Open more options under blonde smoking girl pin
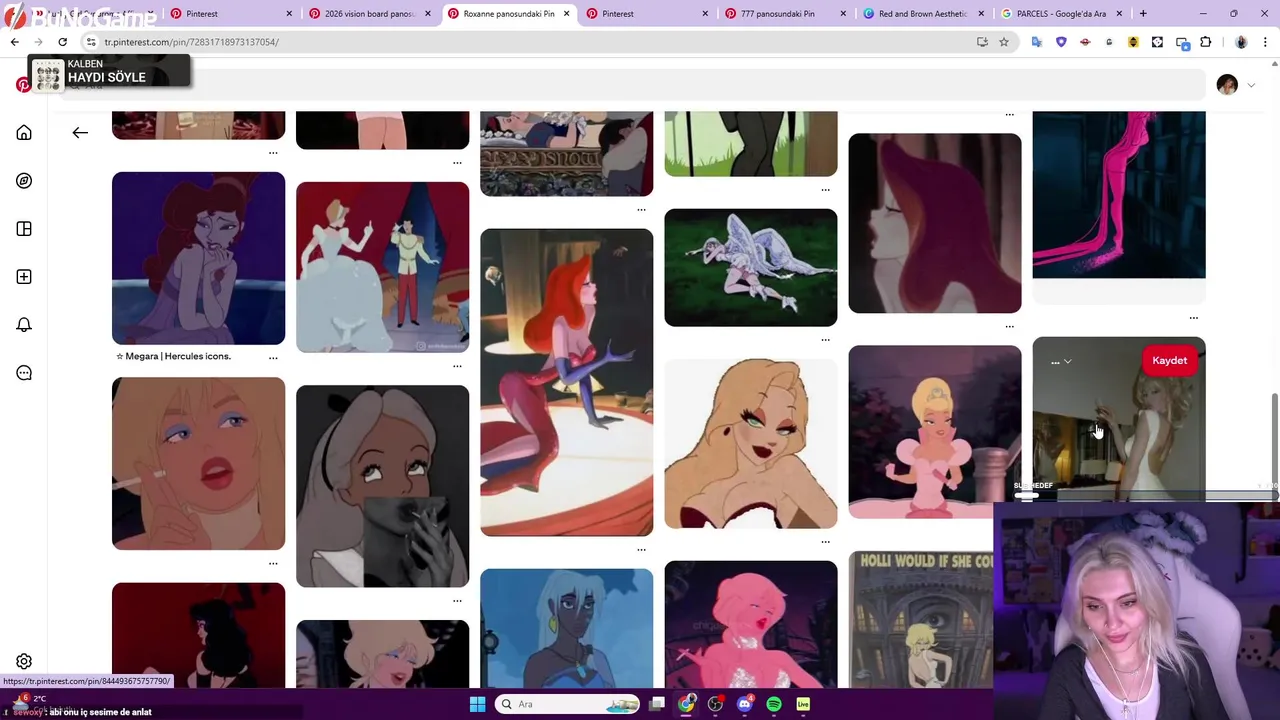The height and width of the screenshot is (720, 1280). 273,563
